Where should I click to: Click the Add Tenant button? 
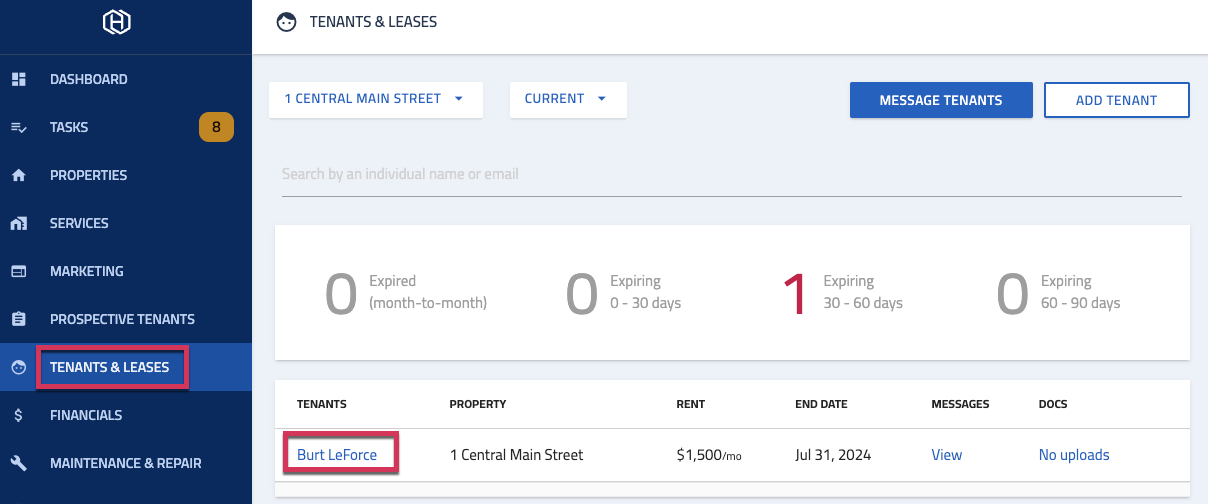(1116, 100)
